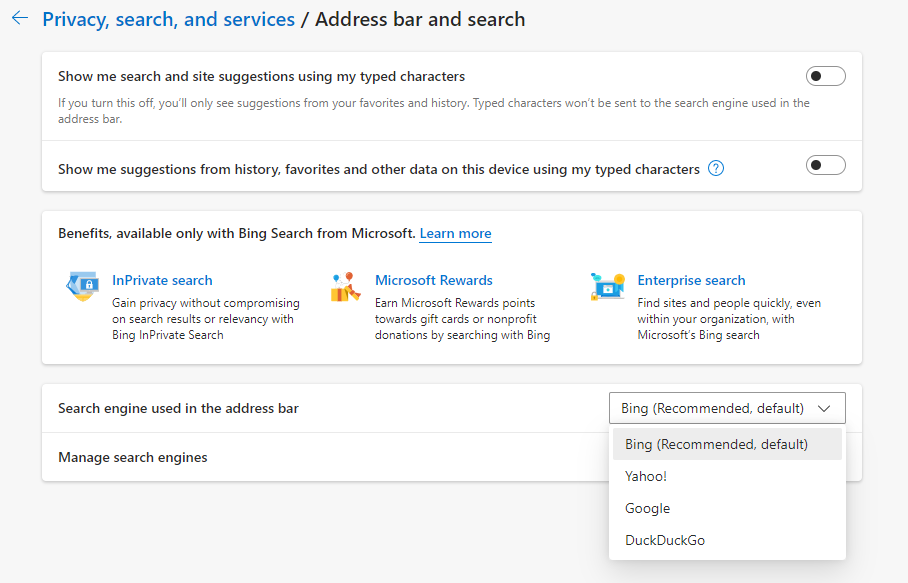Toggle search and site suggestions switch
908x583 pixels.
(x=825, y=76)
